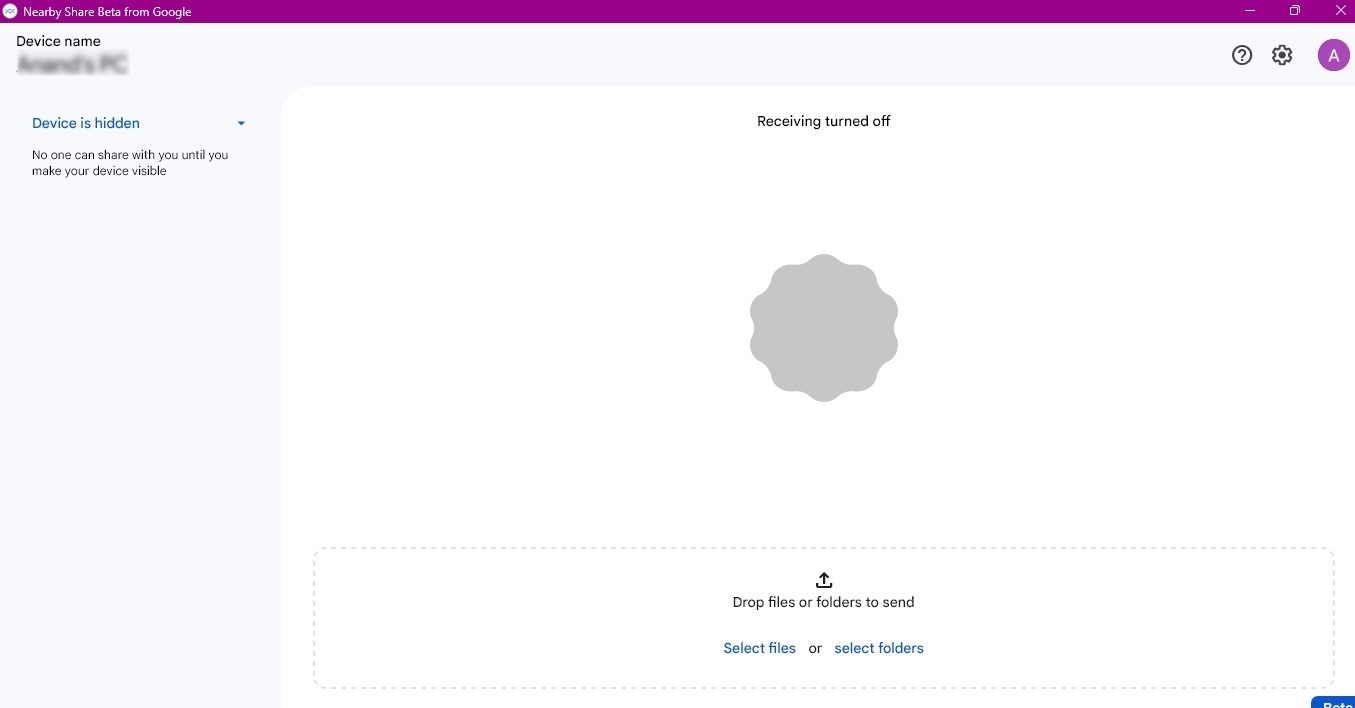This screenshot has height=708, width=1355.
Task: Open the help question mark icon
Action: click(1242, 56)
